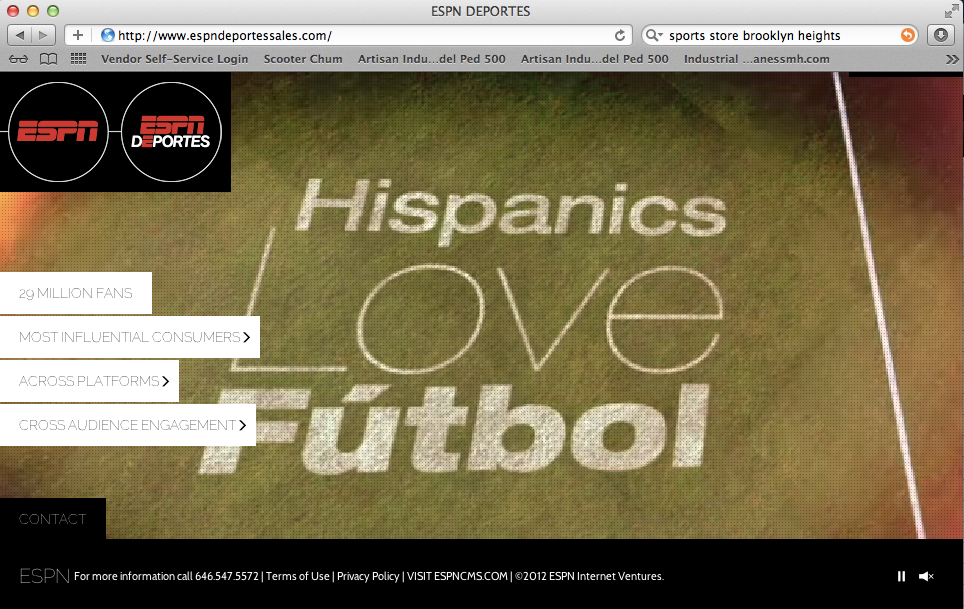Click ©2012 ESPN Internet Ventures text
The height and width of the screenshot is (609, 964).
(x=590, y=576)
